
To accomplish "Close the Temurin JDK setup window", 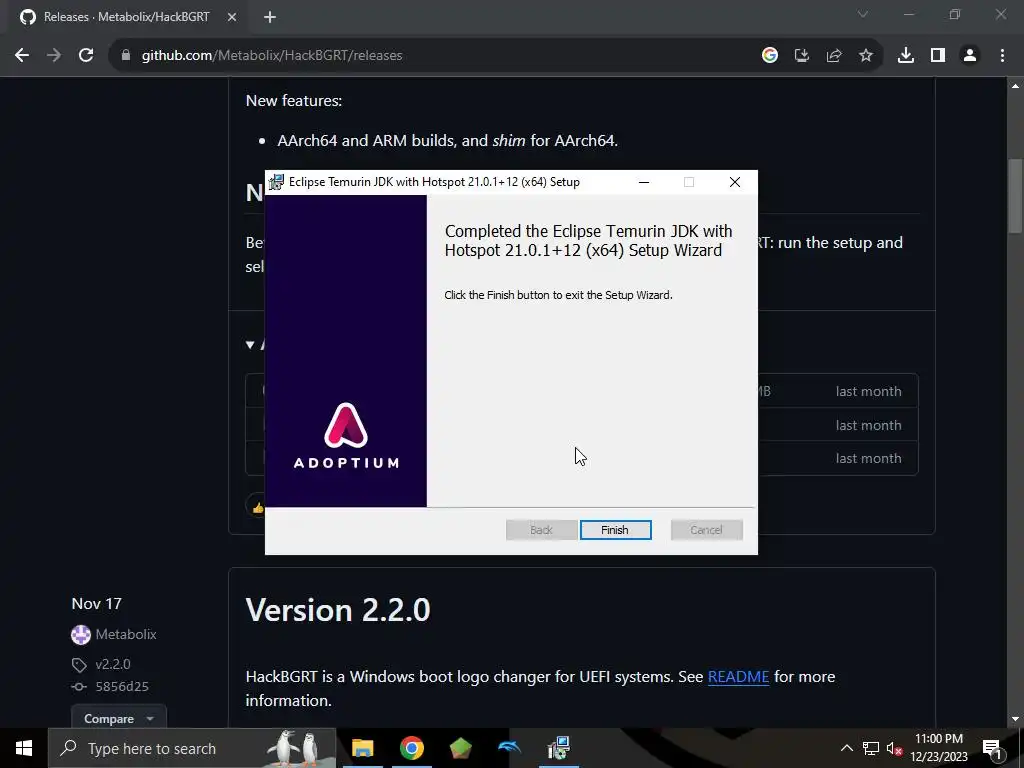I will coord(735,182).
